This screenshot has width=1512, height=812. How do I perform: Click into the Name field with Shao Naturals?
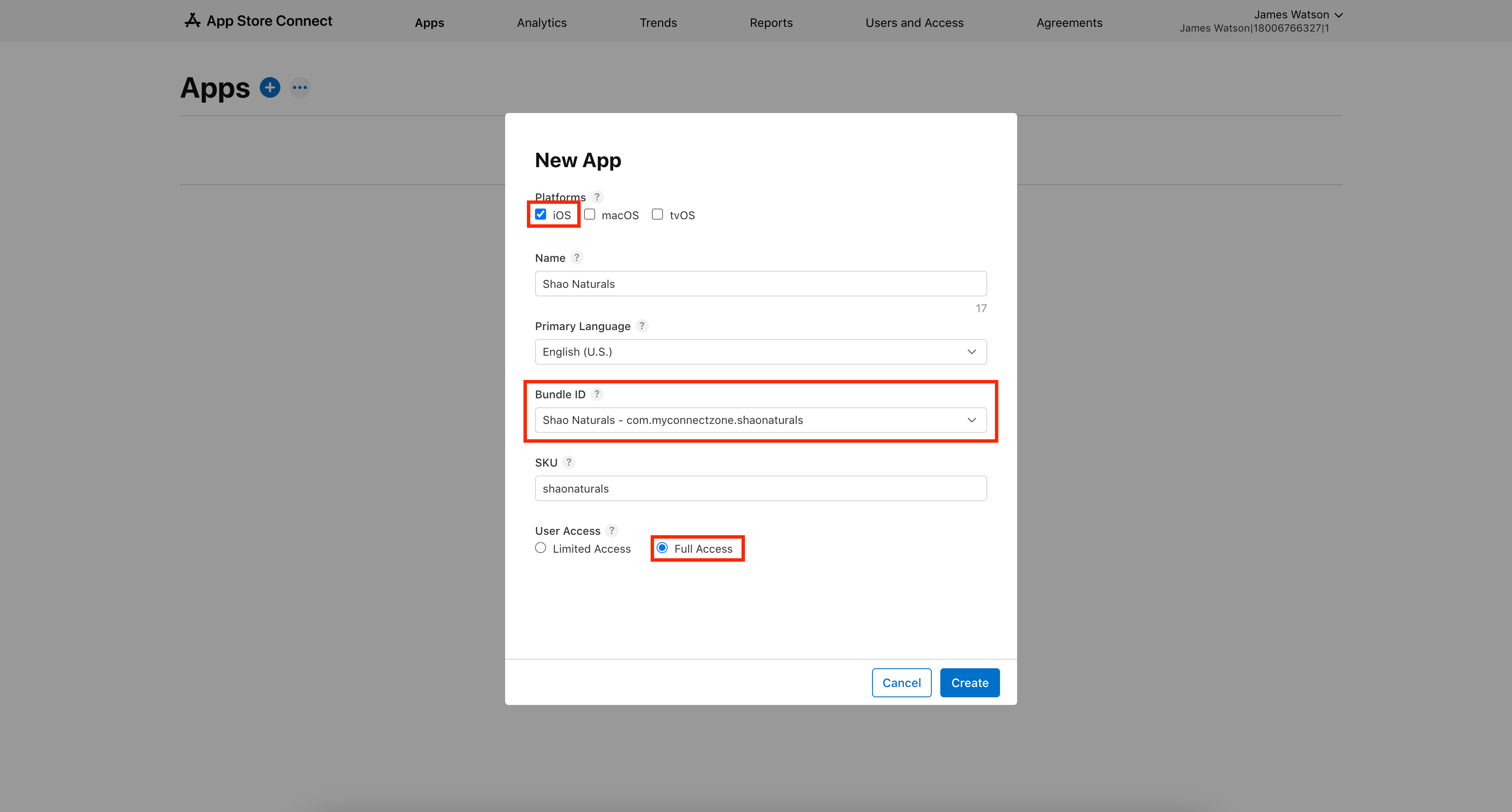[x=761, y=284]
